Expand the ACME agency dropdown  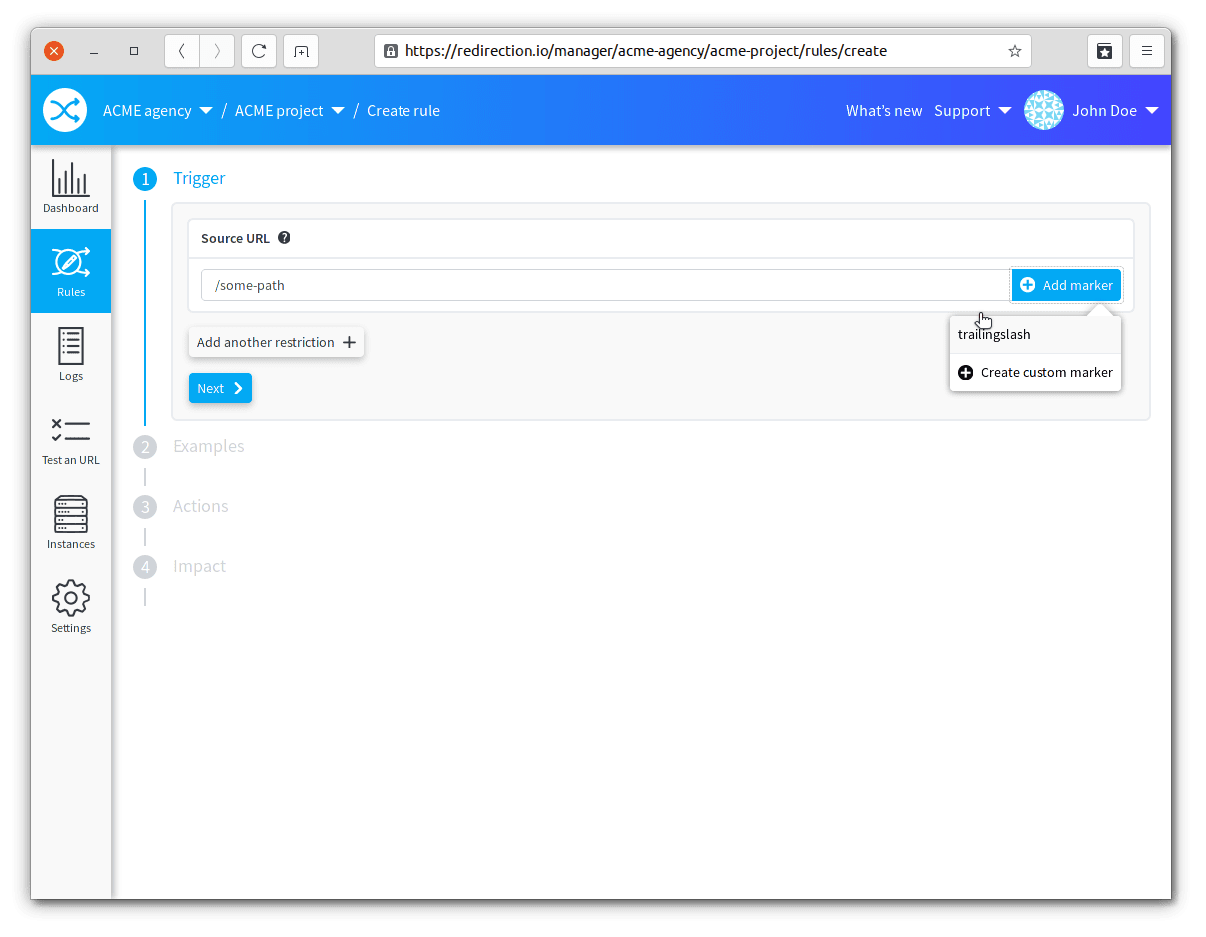click(157, 110)
